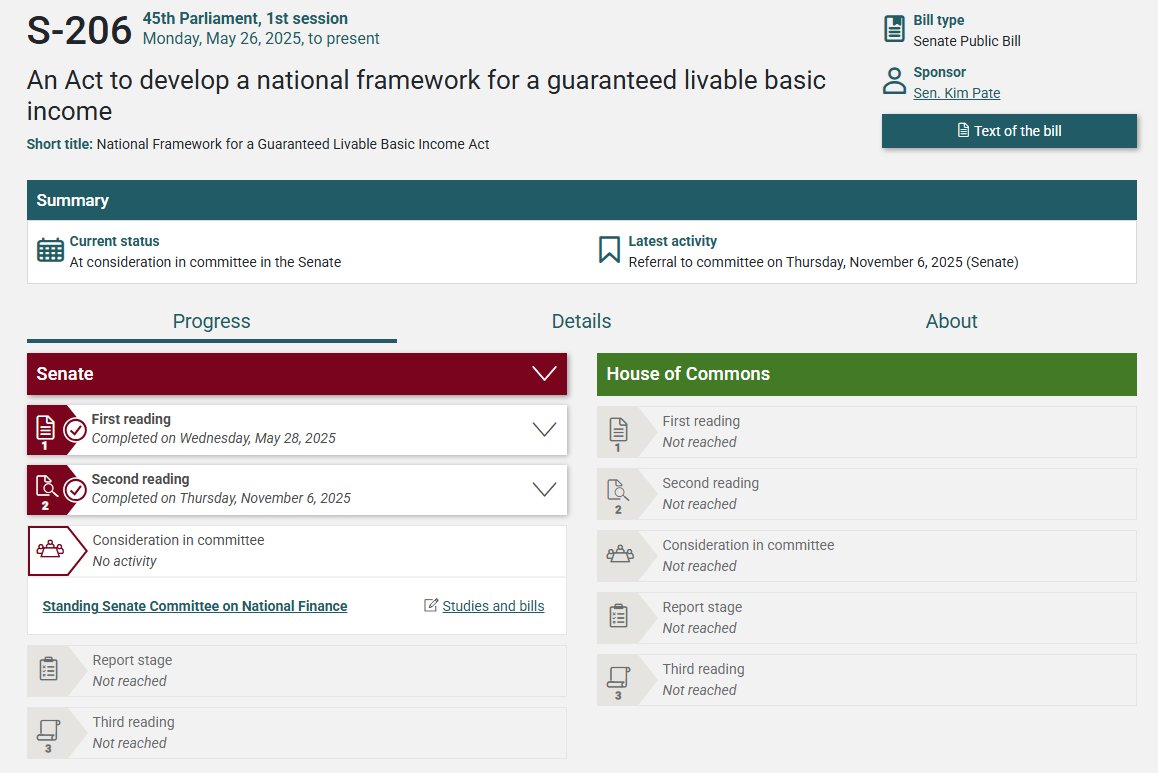Viewport: 1158px width, 773px height.
Task: Expand the Senate First reading chevron
Action: coord(544,430)
